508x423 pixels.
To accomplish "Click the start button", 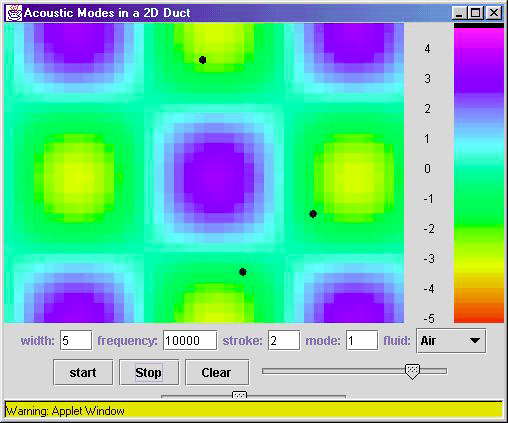I will pos(83,372).
